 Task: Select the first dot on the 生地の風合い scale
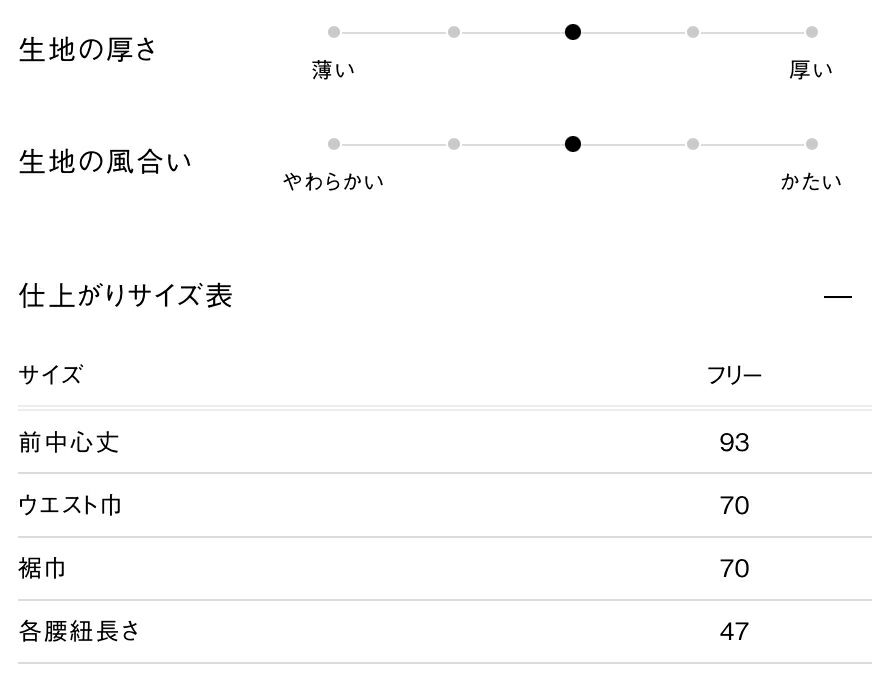[x=334, y=144]
